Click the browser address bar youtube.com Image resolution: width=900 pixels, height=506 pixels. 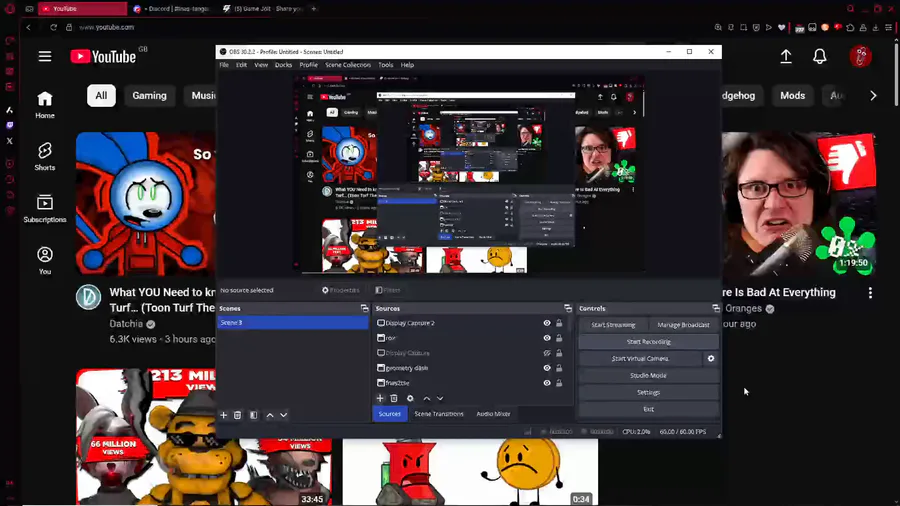[x=107, y=27]
